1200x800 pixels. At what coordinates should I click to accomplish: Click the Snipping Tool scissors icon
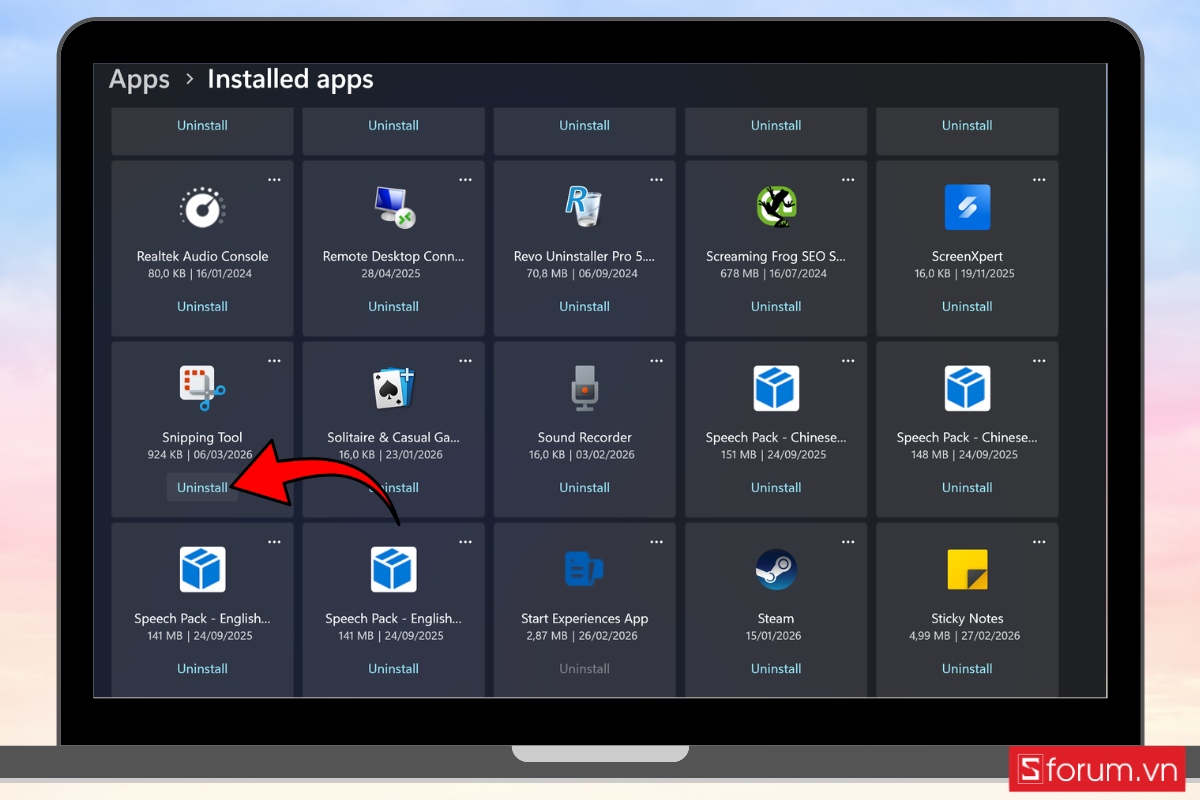(202, 388)
